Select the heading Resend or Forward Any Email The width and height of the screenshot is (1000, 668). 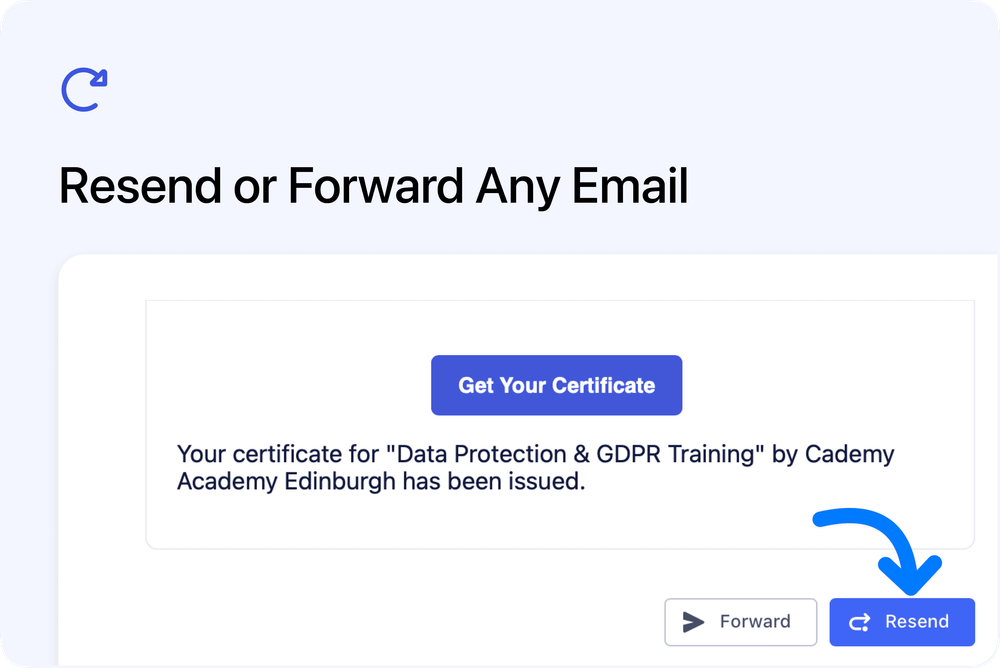click(374, 185)
